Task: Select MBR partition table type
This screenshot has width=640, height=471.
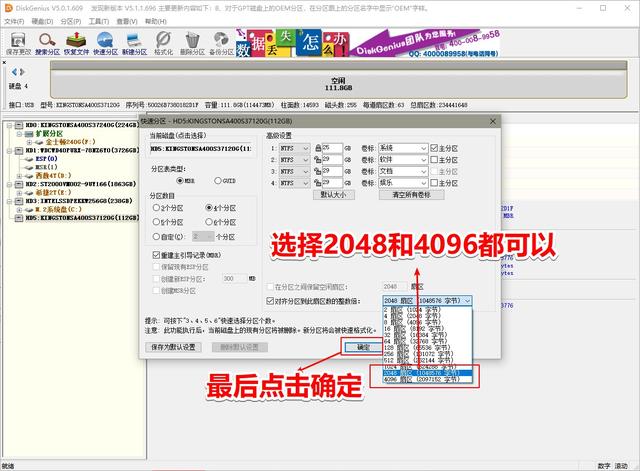Action: click(x=180, y=180)
